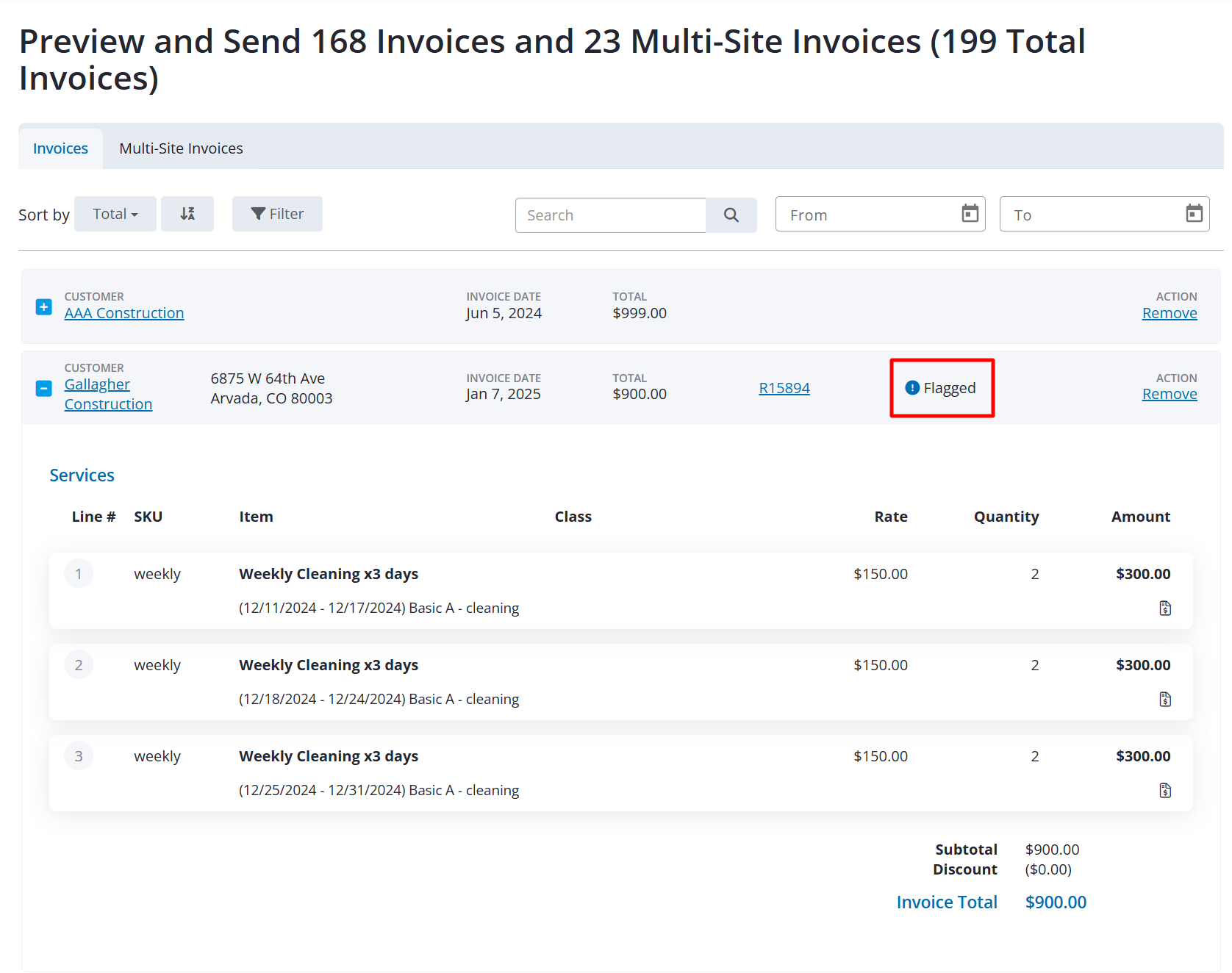Click the SKU column header
This screenshot has width=1232, height=973.
click(148, 517)
